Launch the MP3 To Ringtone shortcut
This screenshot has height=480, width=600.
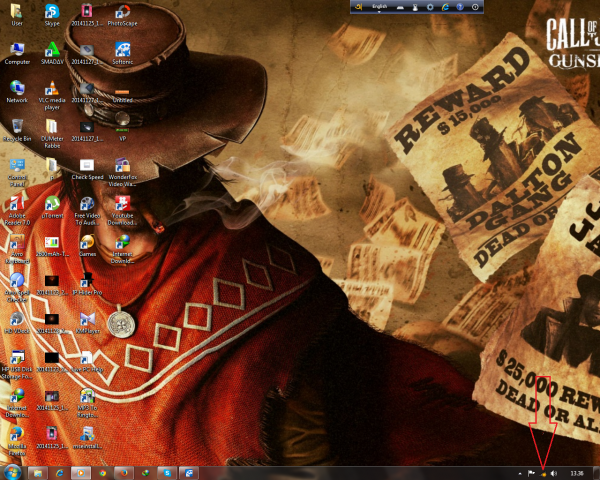87,403
